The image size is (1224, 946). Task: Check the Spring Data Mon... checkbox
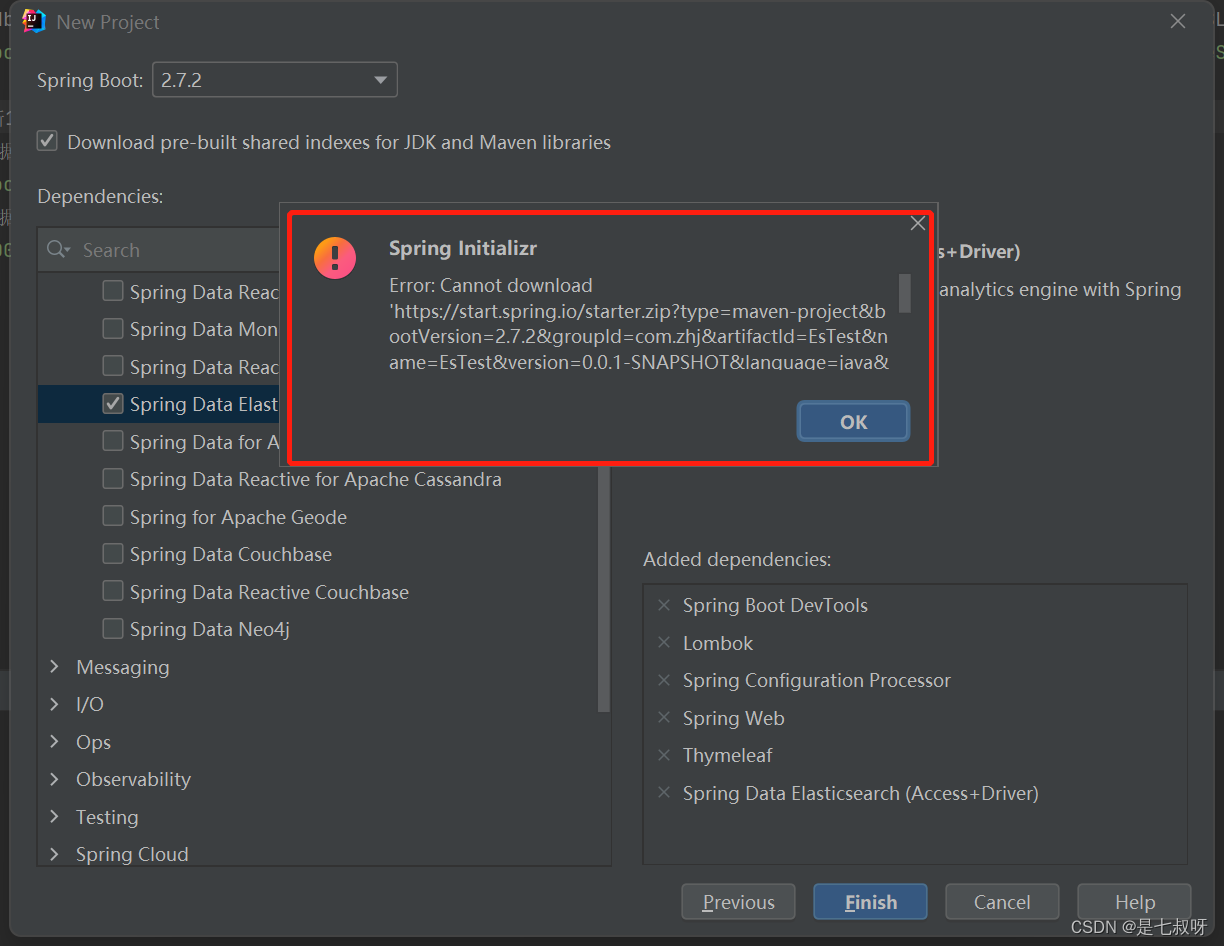point(113,329)
